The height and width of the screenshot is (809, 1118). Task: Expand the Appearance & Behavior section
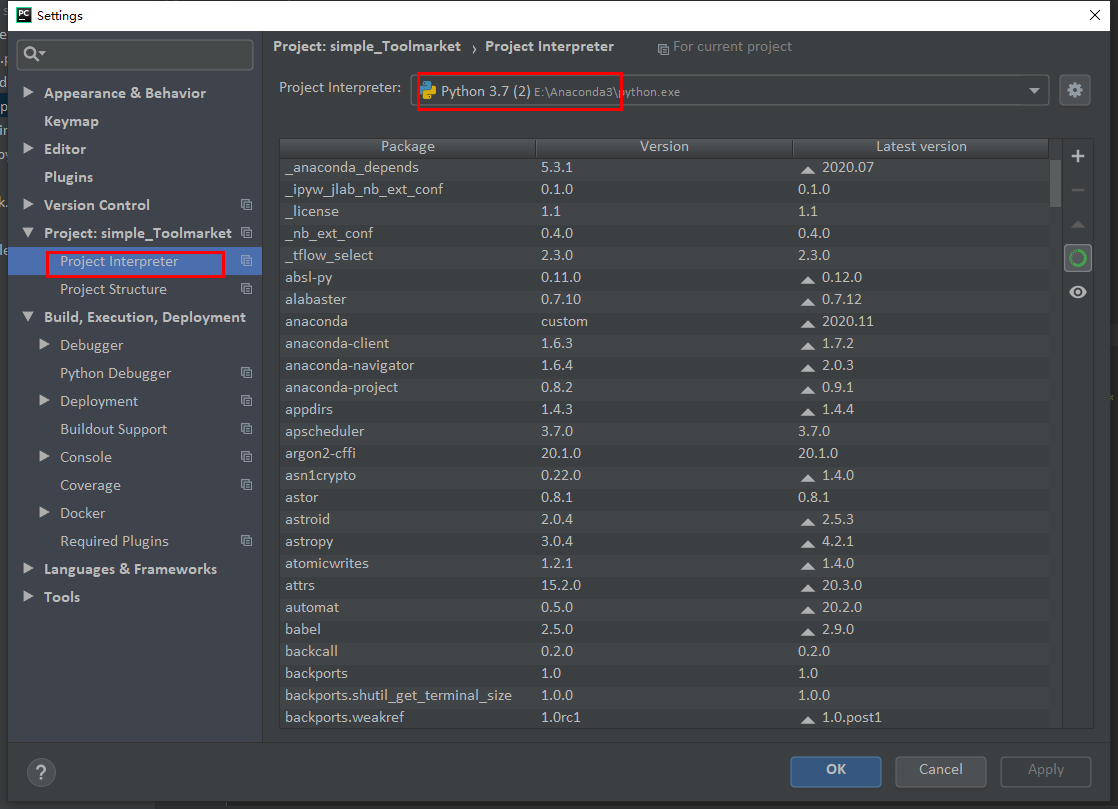30,92
